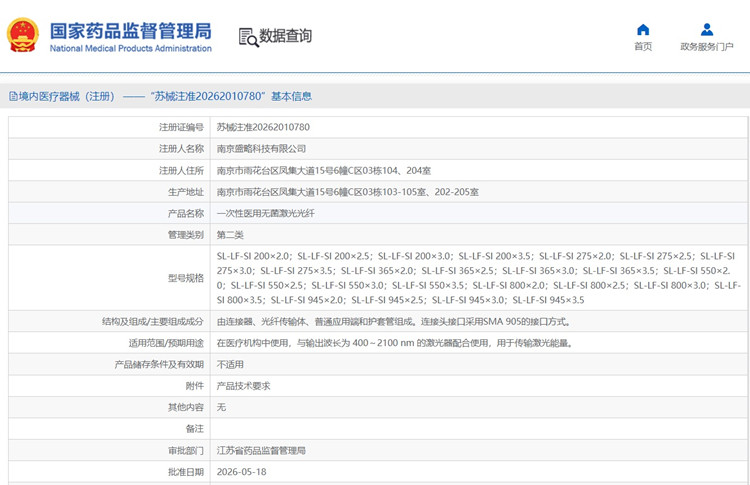This screenshot has width=750, height=485.
Task: Open 政务服务门户 text link
Action: [x=706, y=46]
